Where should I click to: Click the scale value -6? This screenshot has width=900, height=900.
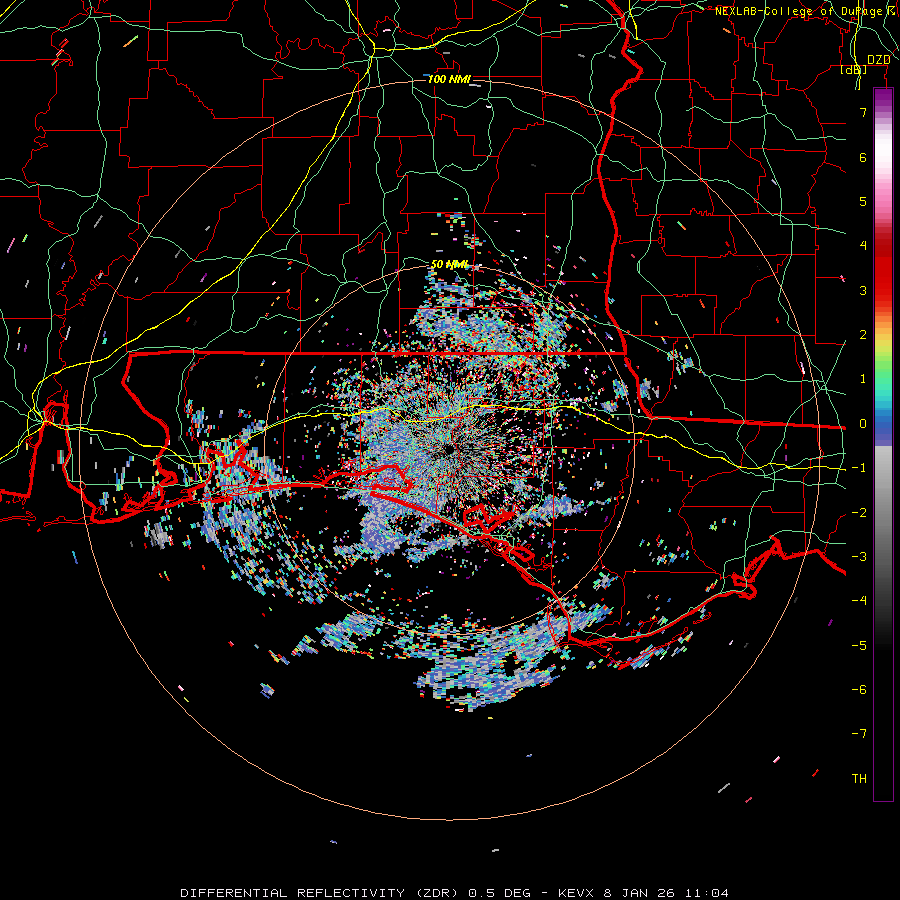coord(859,690)
